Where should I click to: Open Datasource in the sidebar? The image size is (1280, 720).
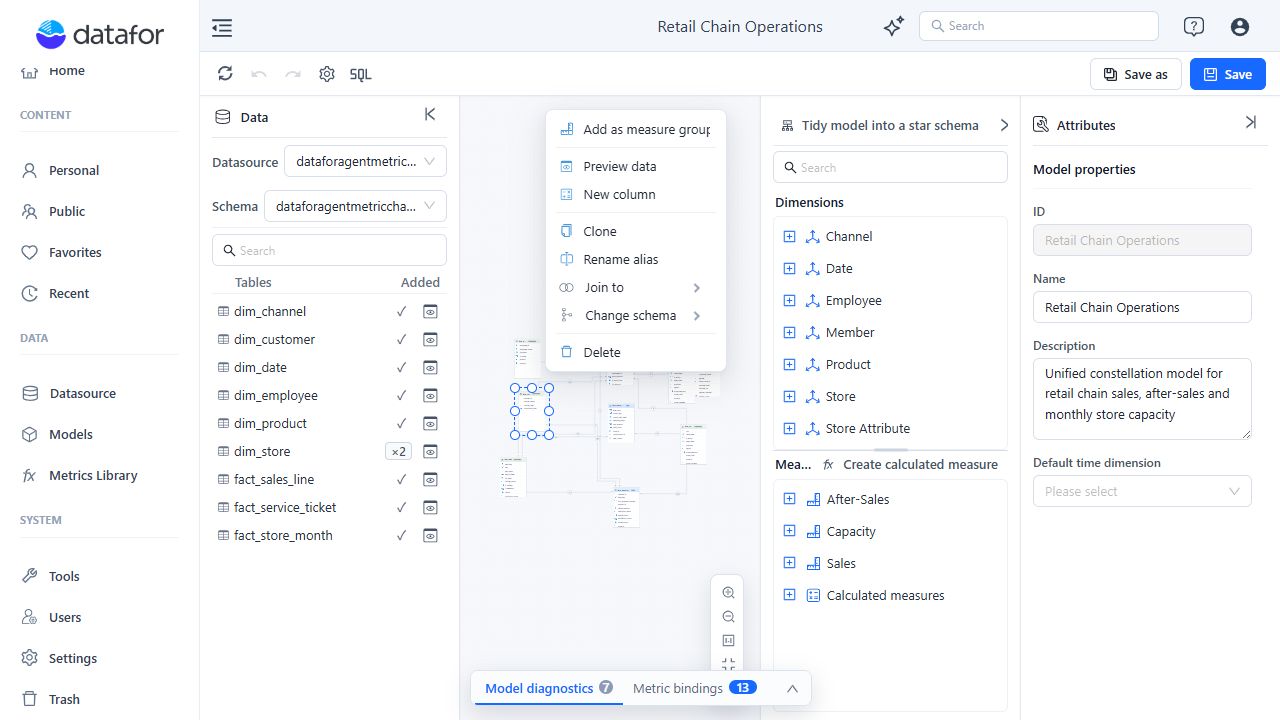click(x=83, y=393)
